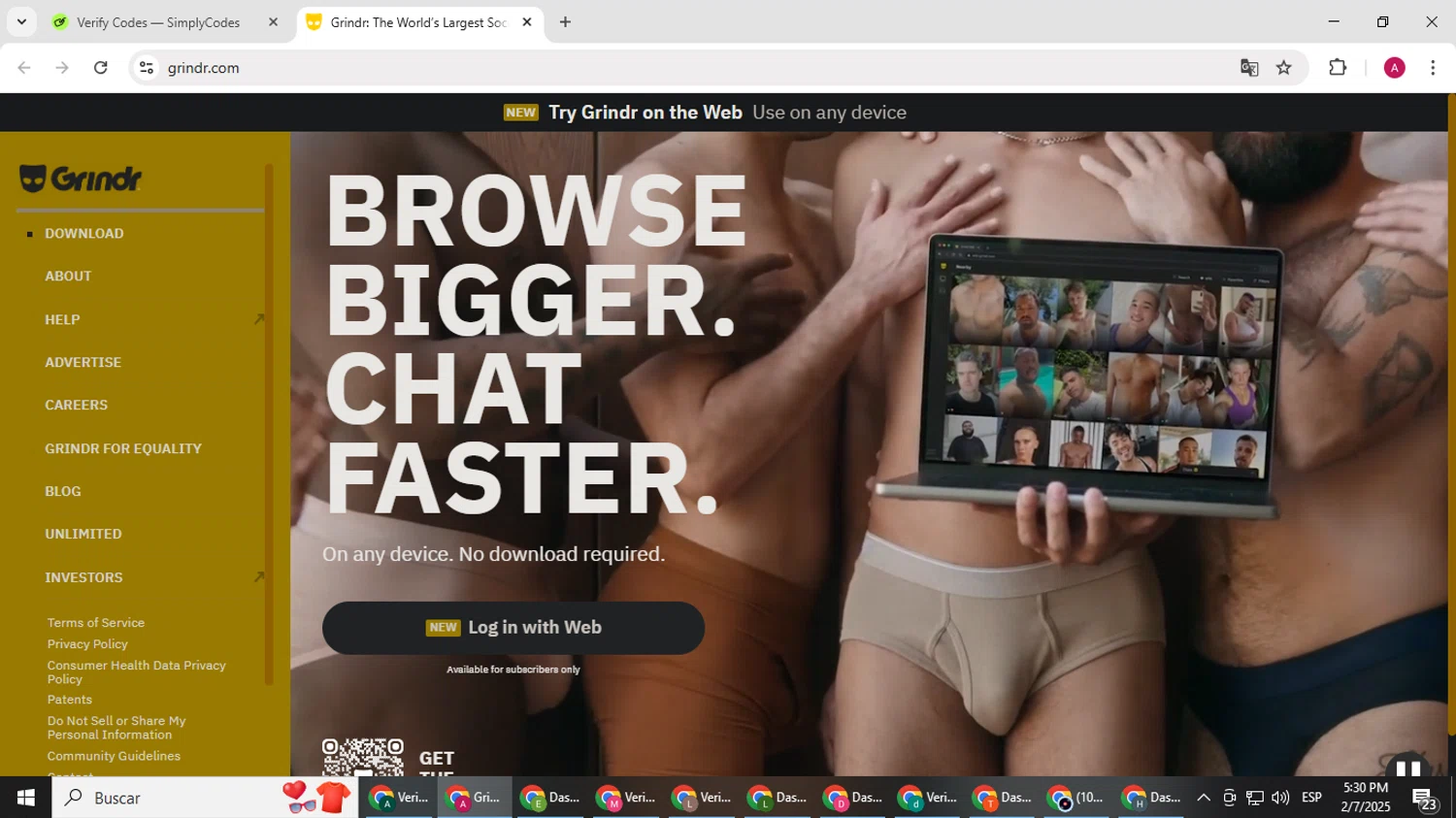Image resolution: width=1456 pixels, height=818 pixels.
Task: Open the Translate this page icon
Action: (x=1249, y=68)
